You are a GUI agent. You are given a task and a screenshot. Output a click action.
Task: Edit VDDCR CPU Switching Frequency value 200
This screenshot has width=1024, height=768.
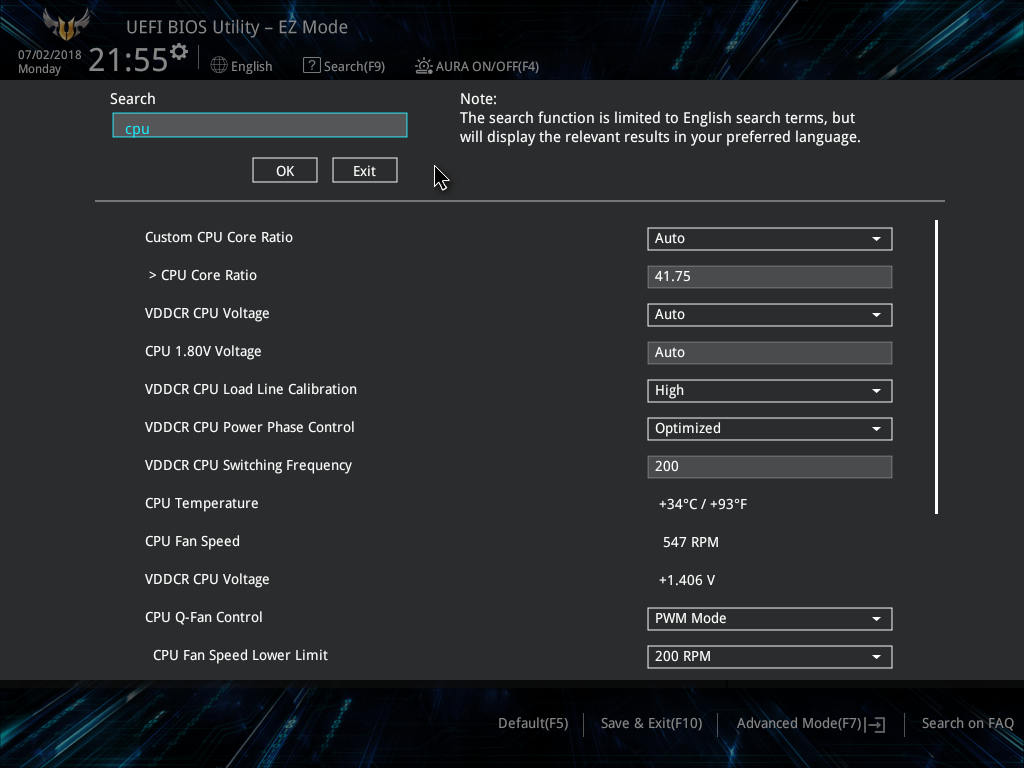click(769, 466)
